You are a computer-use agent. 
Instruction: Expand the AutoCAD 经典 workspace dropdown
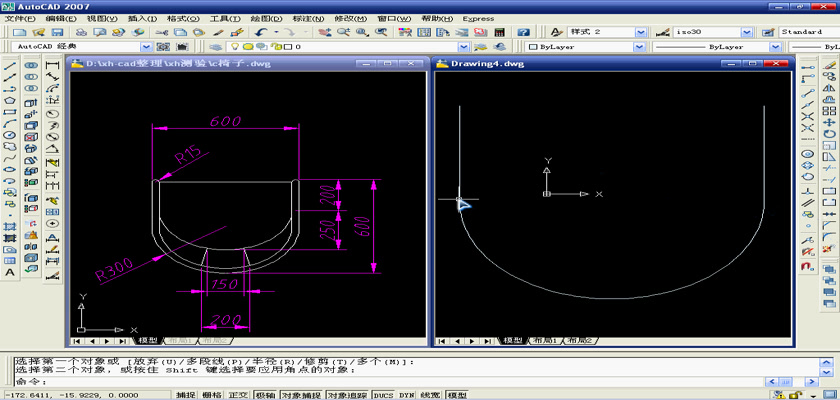point(147,47)
